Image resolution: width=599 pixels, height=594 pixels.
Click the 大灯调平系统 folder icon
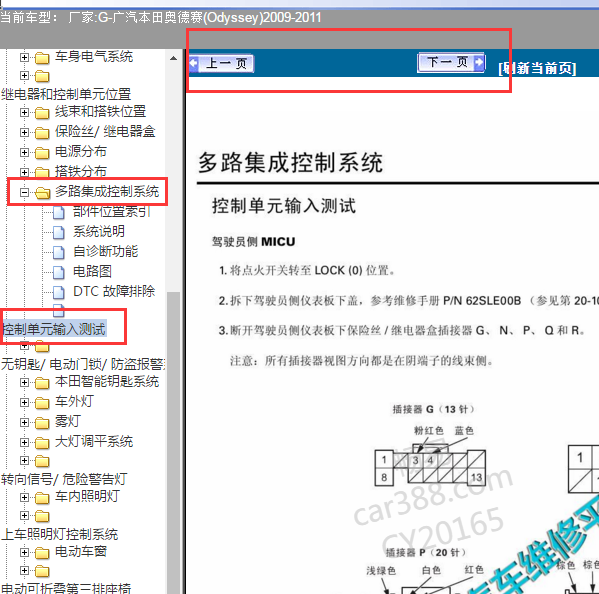pyautogui.click(x=42, y=443)
